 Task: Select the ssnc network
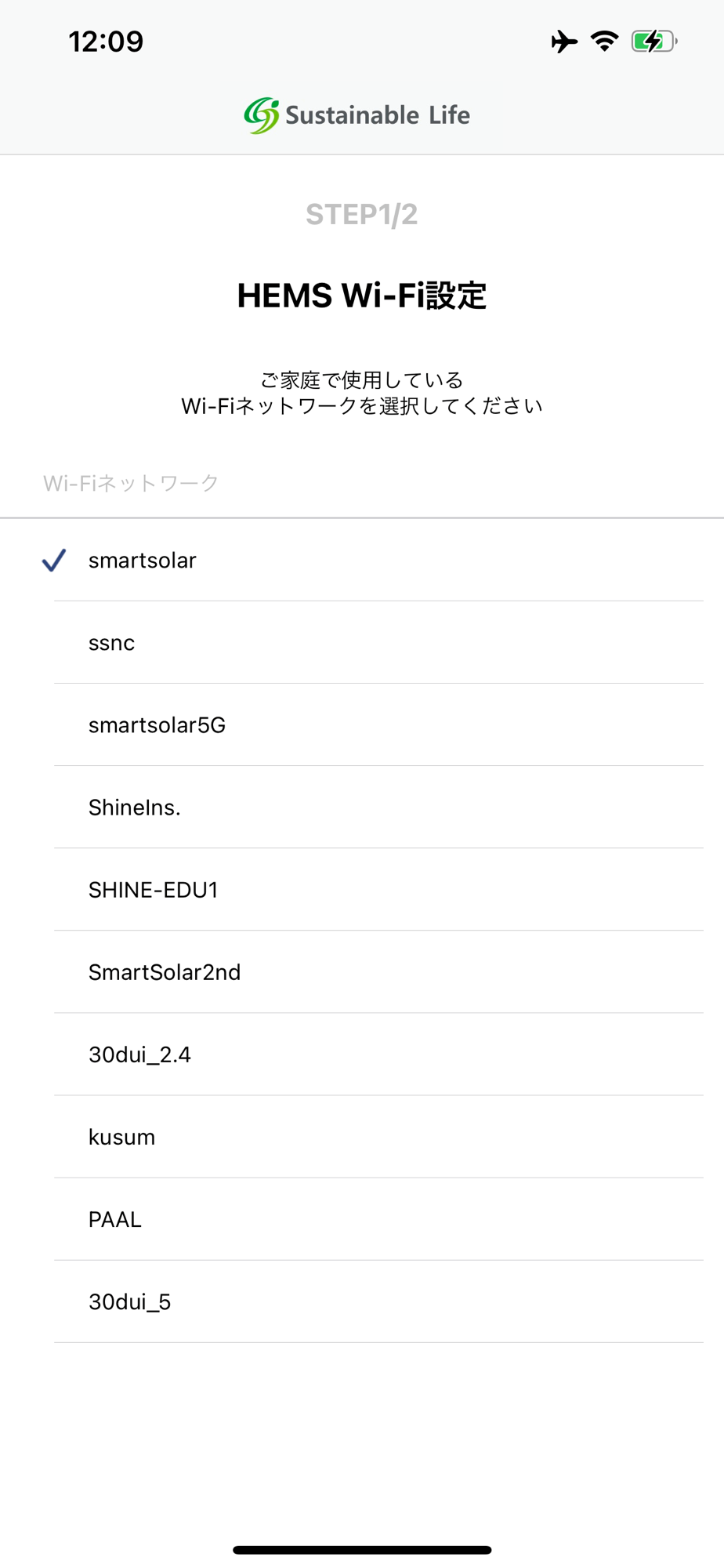[112, 643]
